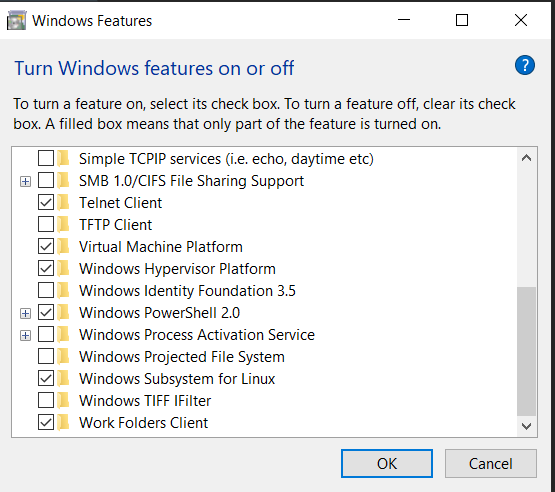Confirm changes with the OK button
Viewport: 555px width, 492px height.
click(x=387, y=464)
